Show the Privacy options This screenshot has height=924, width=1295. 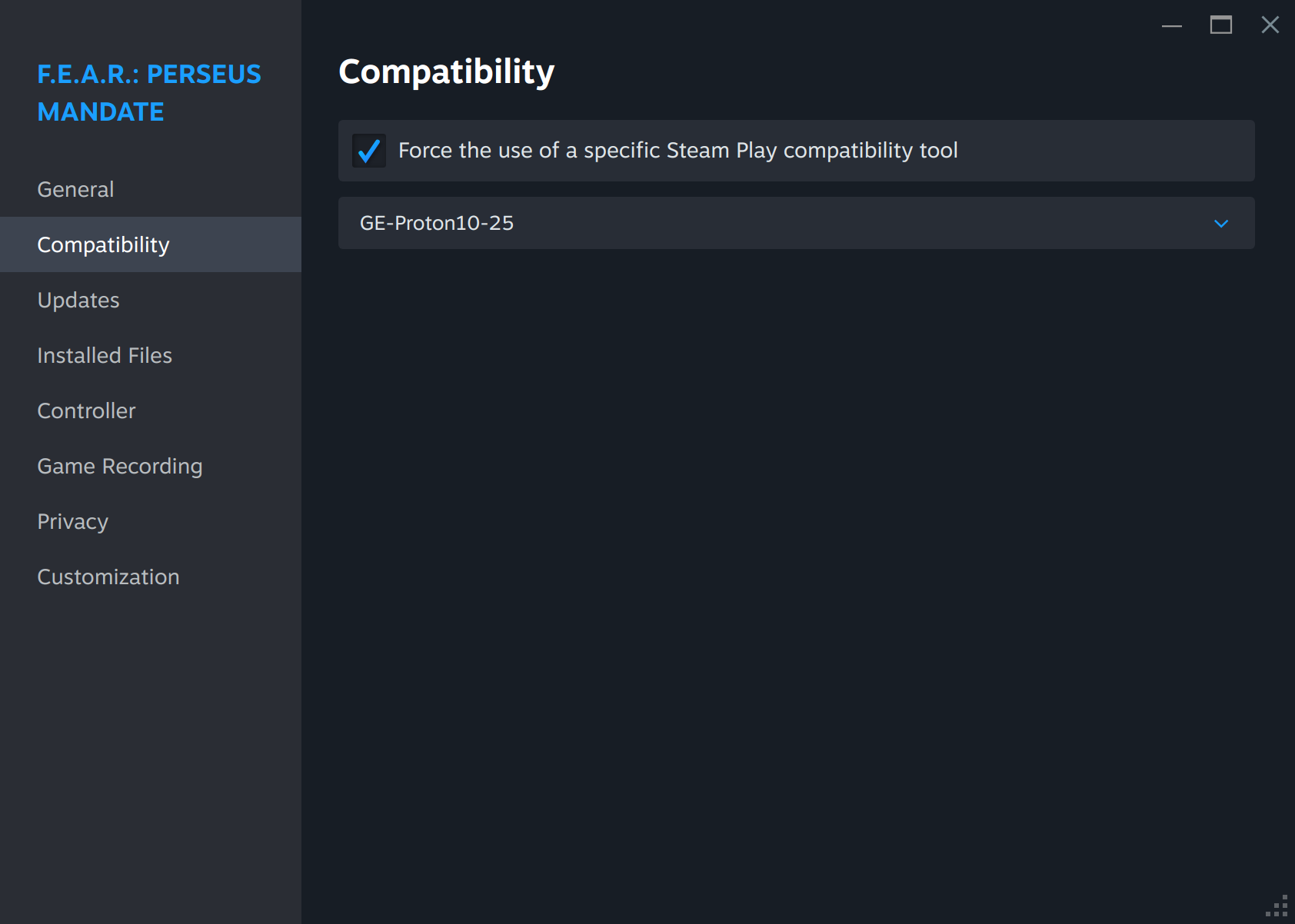[72, 522]
